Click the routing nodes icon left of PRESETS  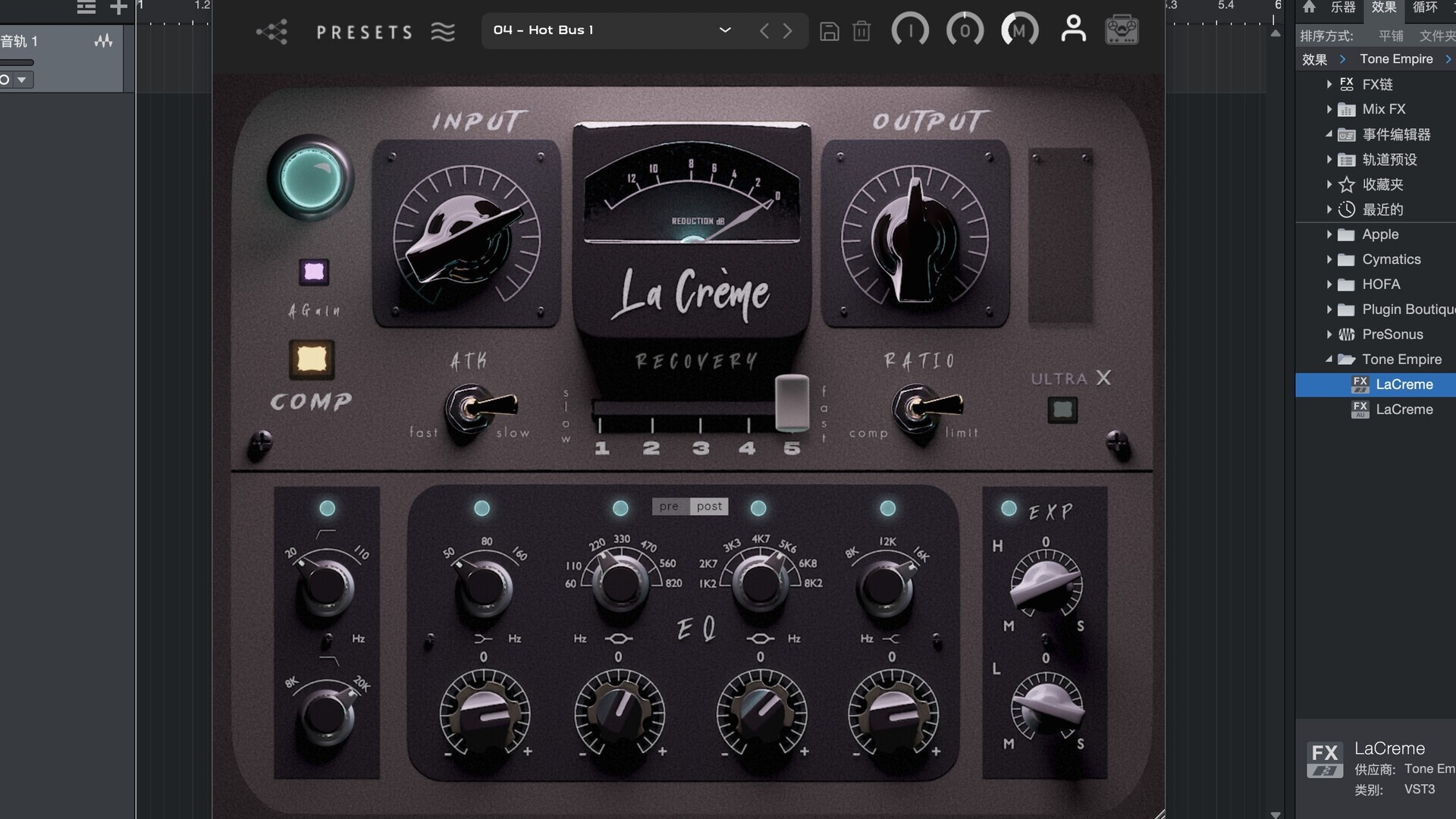[271, 32]
